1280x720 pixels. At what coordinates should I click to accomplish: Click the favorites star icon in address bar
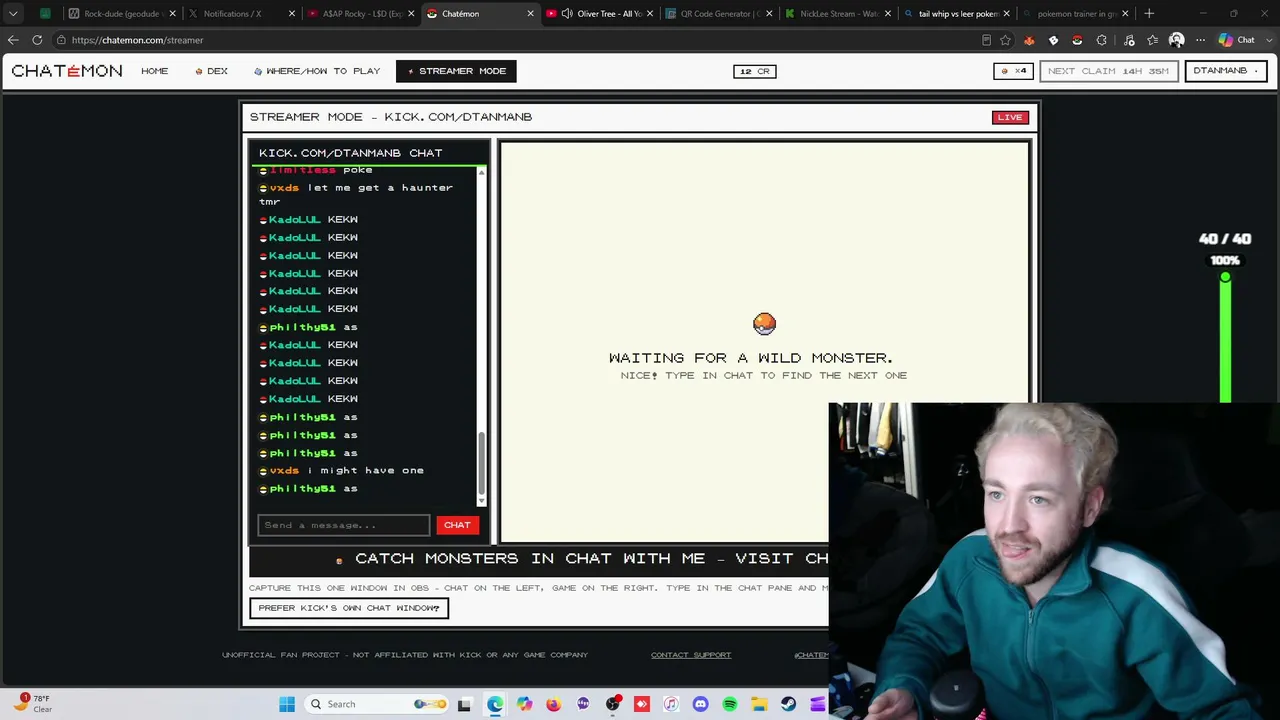(x=1005, y=40)
